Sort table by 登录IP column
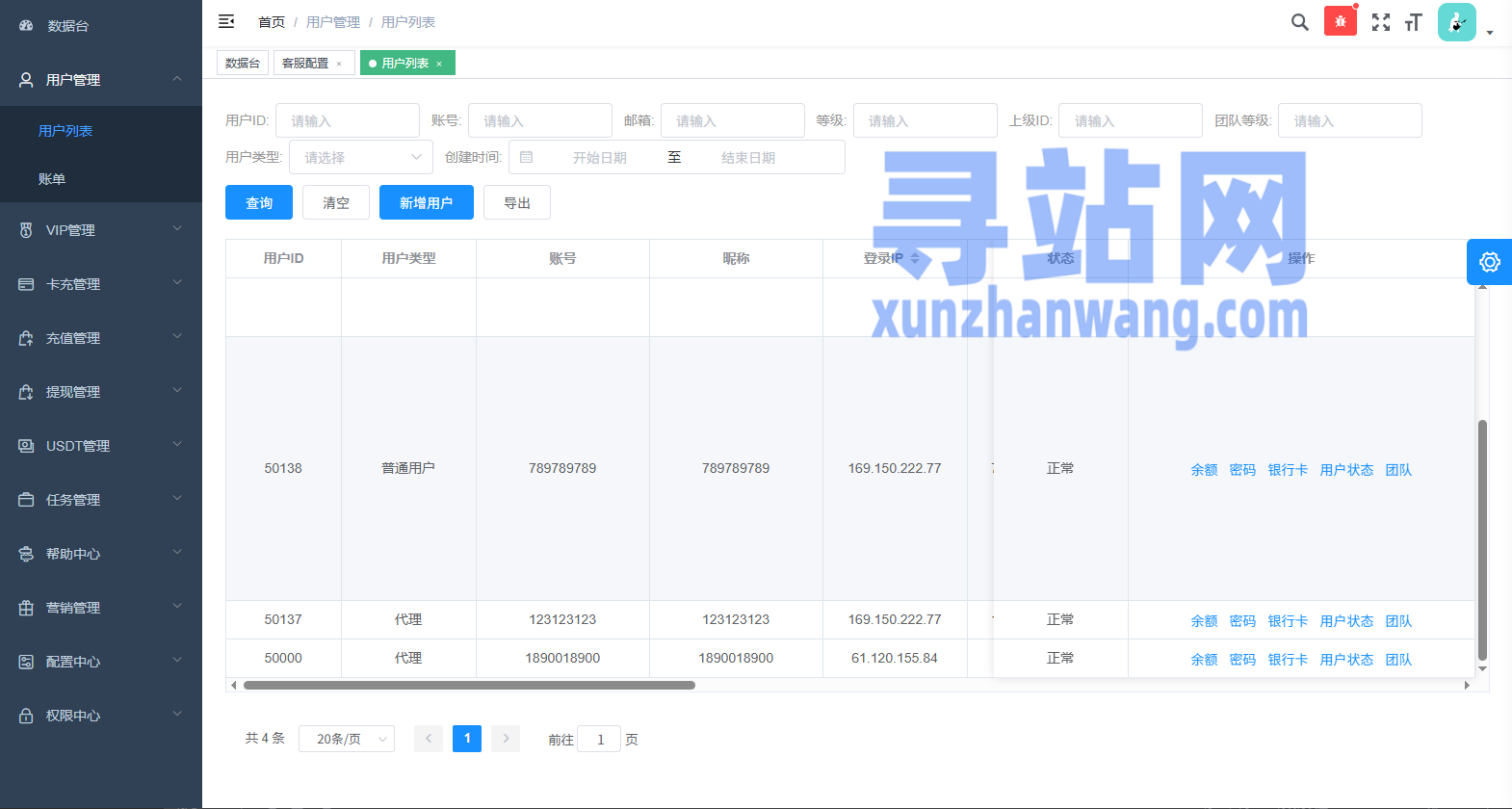This screenshot has height=809, width=1512. (x=915, y=258)
